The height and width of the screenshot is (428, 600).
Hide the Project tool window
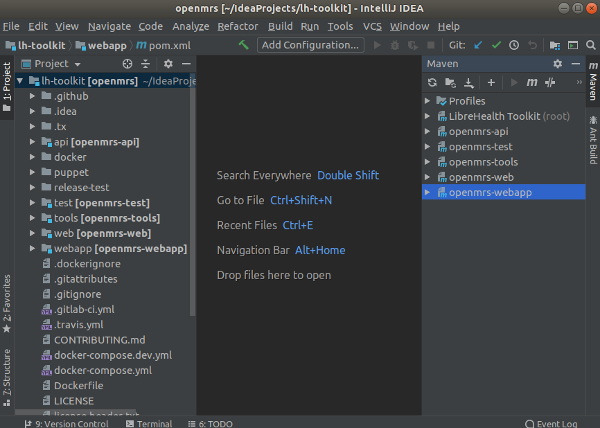tap(186, 64)
